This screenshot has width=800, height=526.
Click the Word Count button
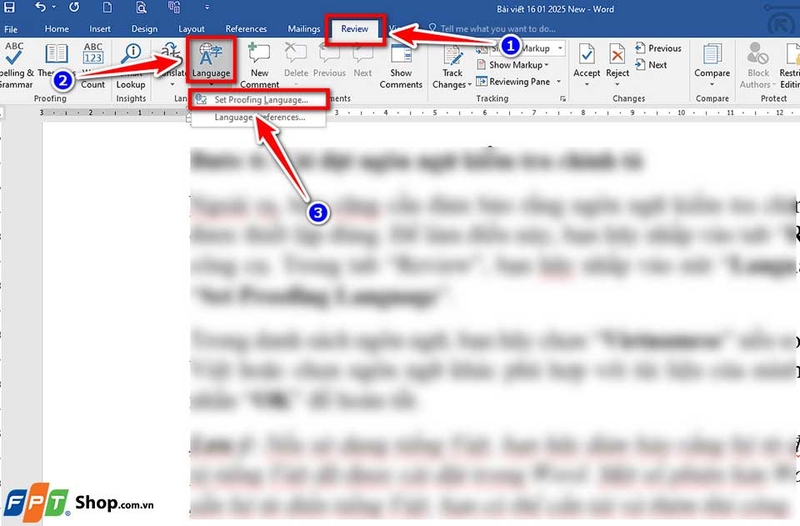(93, 65)
